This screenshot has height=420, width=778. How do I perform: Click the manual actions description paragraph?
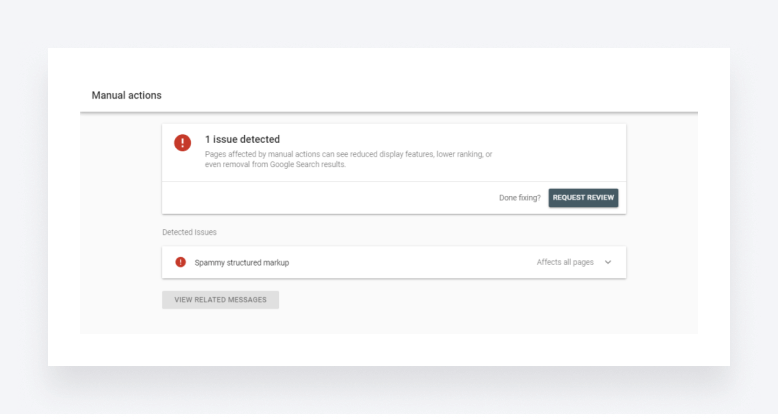(x=348, y=159)
